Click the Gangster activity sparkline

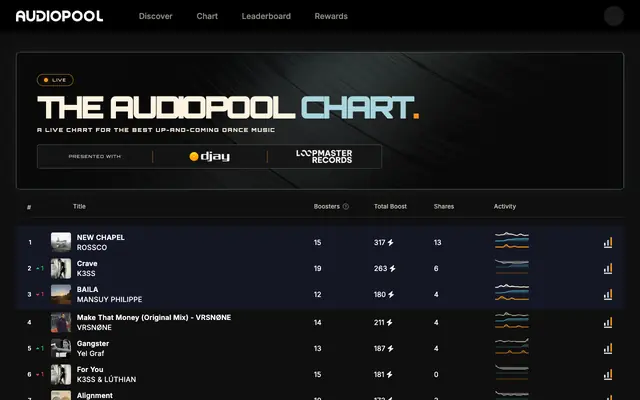tap(512, 346)
